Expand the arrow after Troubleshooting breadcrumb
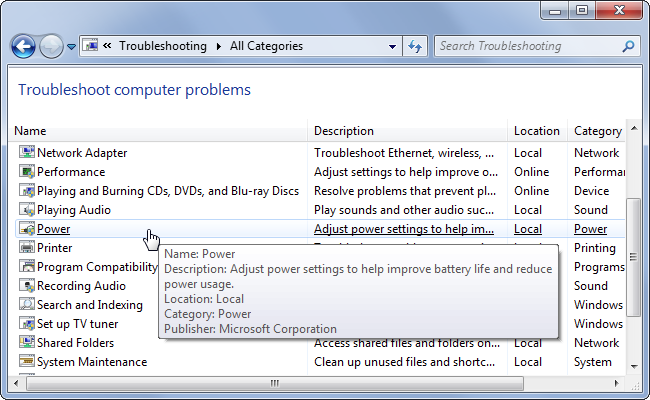 tap(218, 46)
